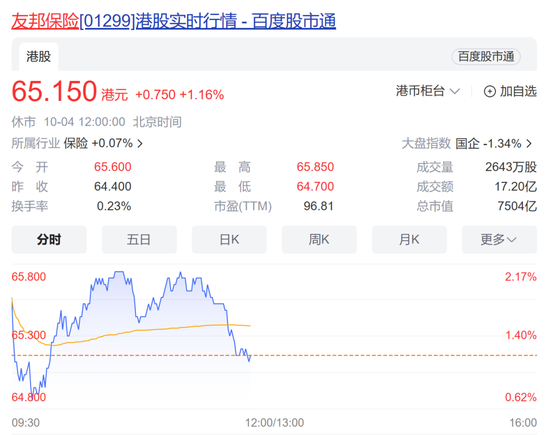This screenshot has width=550, height=435.
Task: Click the current price 65.150
Action: [54, 91]
